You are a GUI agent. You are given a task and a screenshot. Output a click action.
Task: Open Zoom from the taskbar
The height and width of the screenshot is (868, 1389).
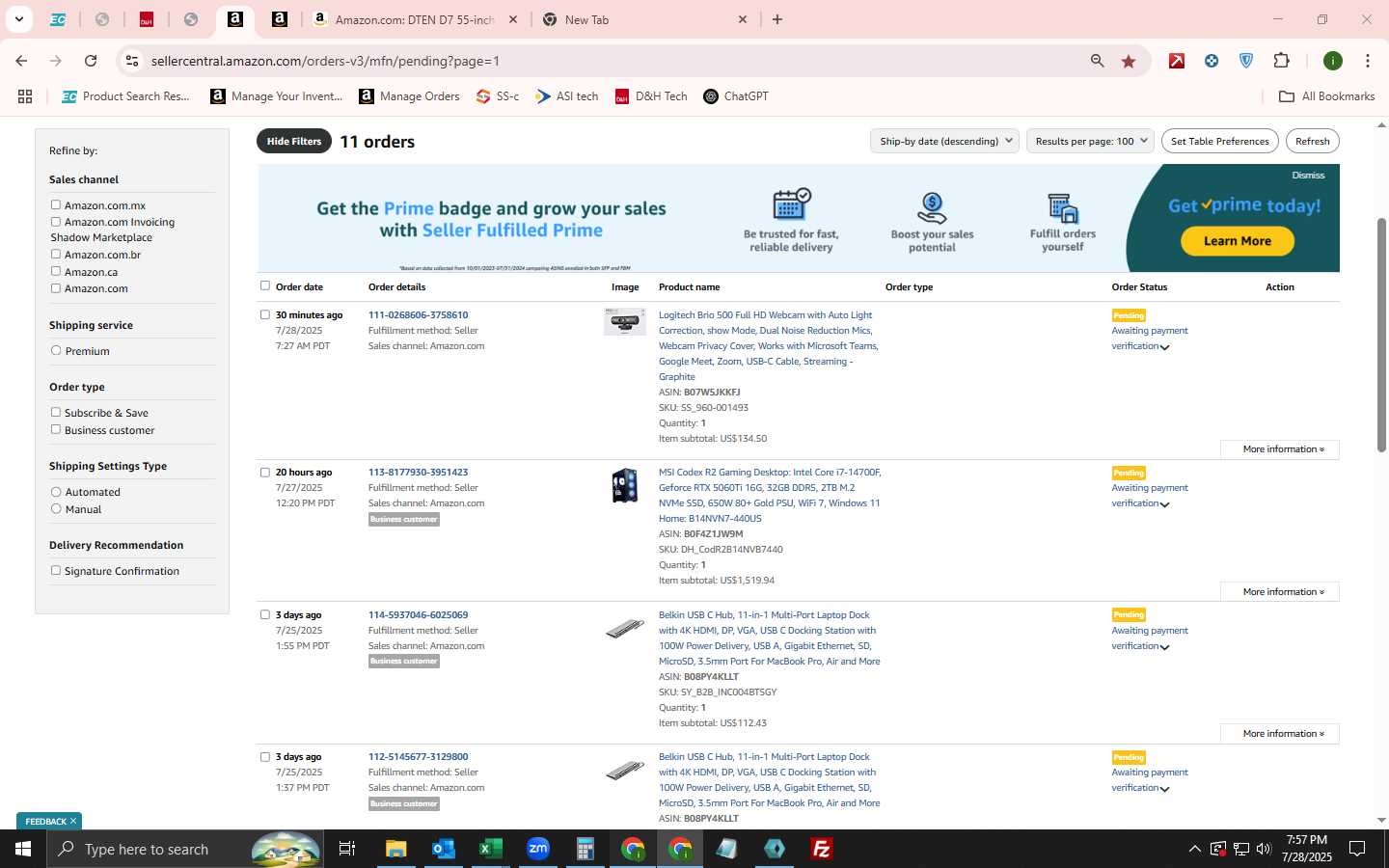[x=538, y=849]
